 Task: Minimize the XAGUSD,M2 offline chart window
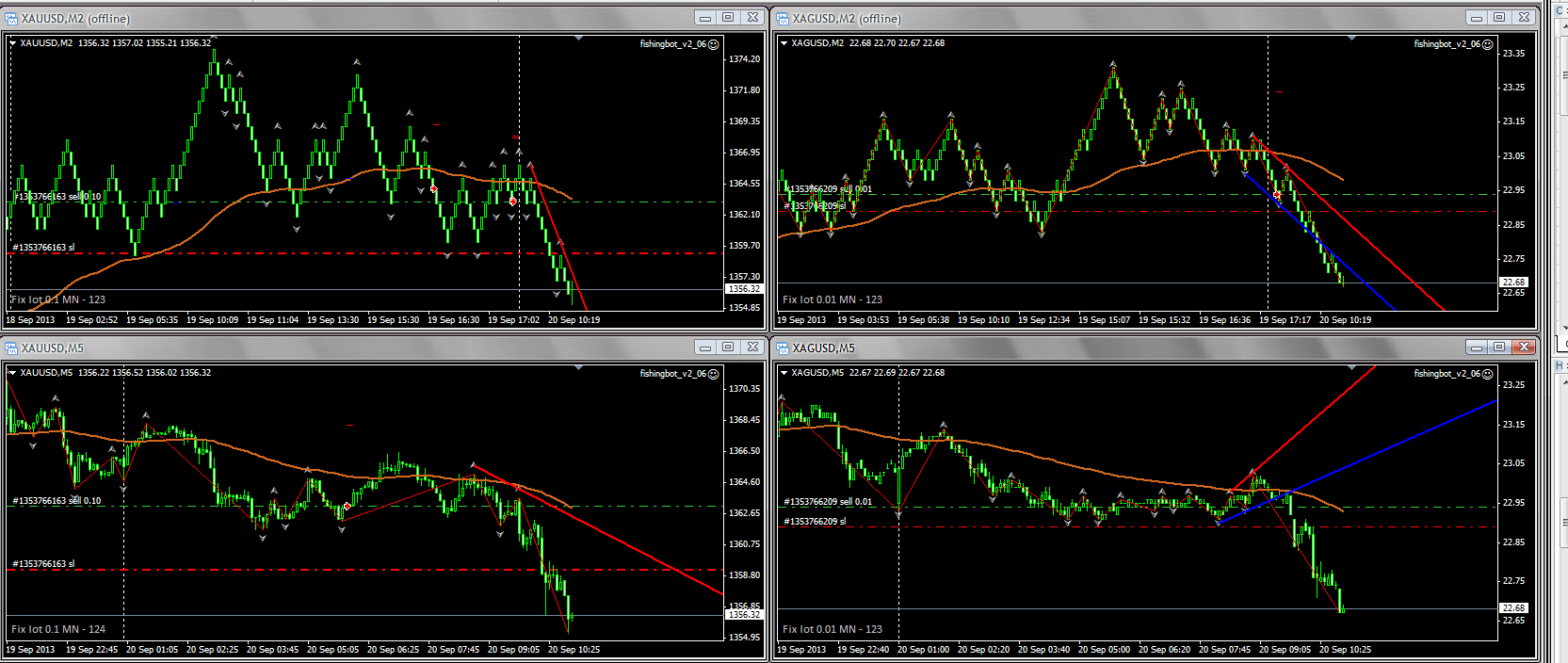pyautogui.click(x=1477, y=17)
